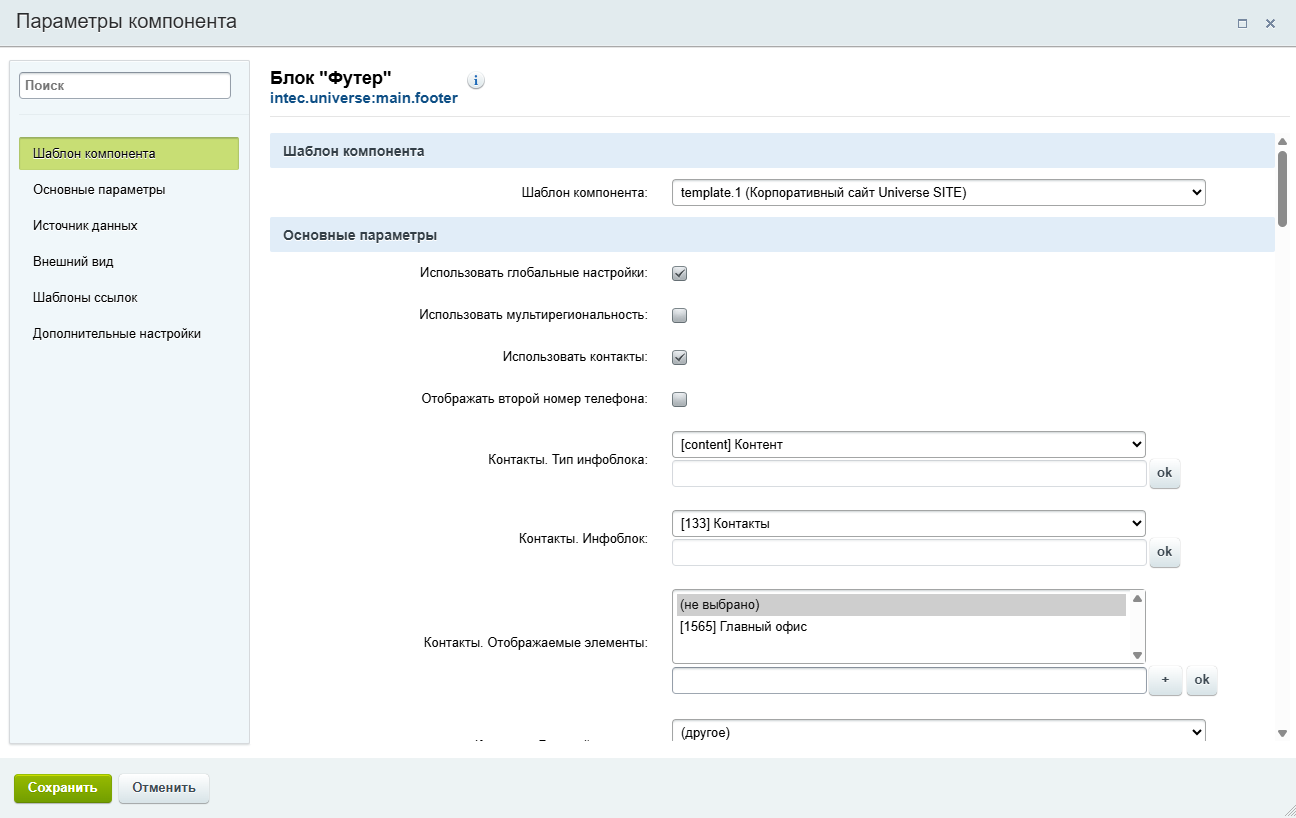Select Внешний вид in sidebar
The width and height of the screenshot is (1296, 818).
[73, 262]
